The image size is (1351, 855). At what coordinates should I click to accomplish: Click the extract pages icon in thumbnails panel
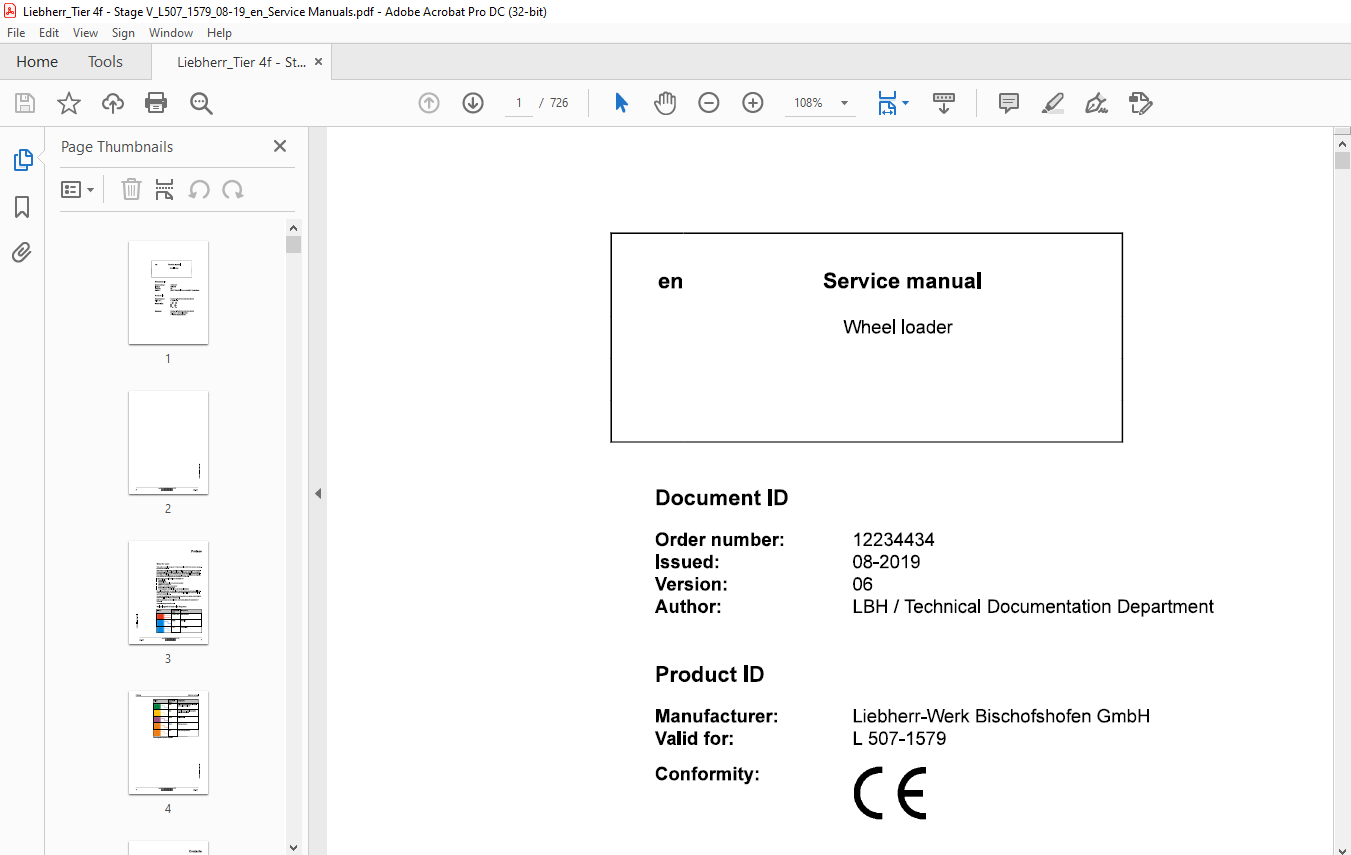[165, 189]
